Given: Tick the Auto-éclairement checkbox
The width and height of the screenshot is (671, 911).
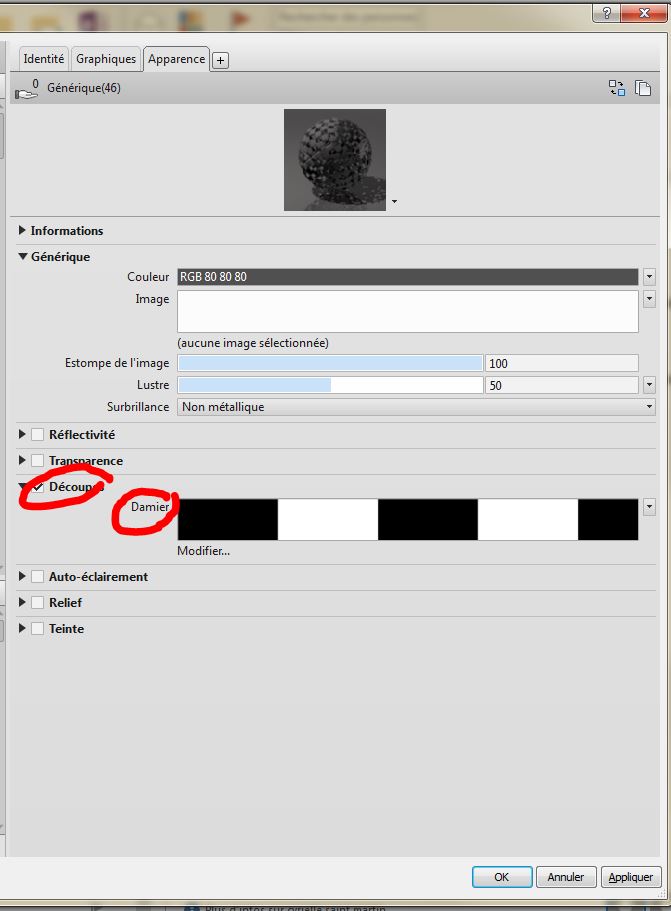Looking at the screenshot, I should 38,577.
